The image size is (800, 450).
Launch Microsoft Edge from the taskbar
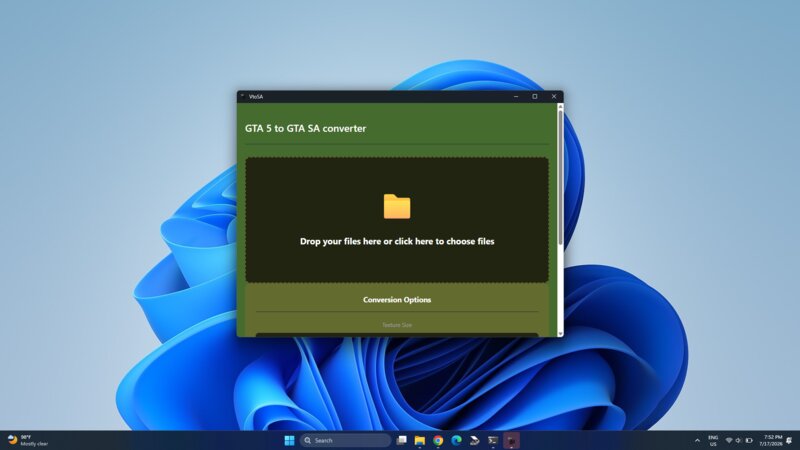tap(456, 440)
